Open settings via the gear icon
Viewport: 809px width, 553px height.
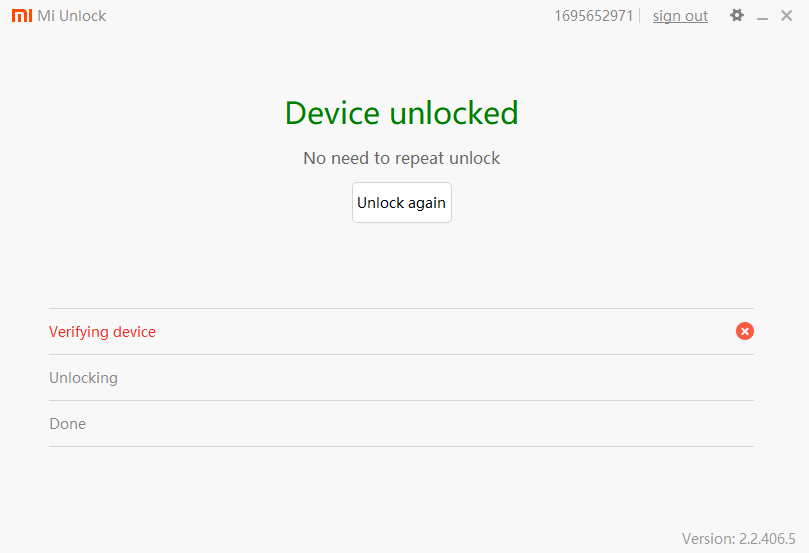tap(737, 16)
